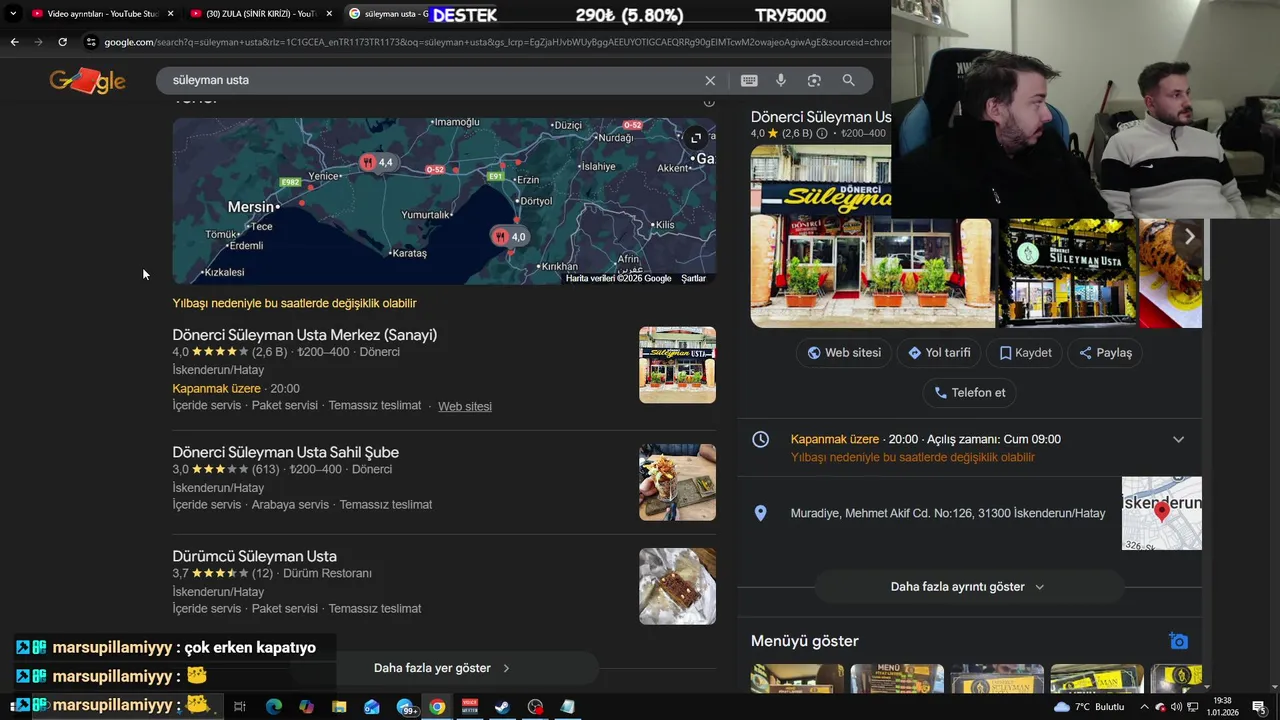The image size is (1280, 720).
Task: Open clock showing 19:38 1.01.2026
Action: 1222,707
